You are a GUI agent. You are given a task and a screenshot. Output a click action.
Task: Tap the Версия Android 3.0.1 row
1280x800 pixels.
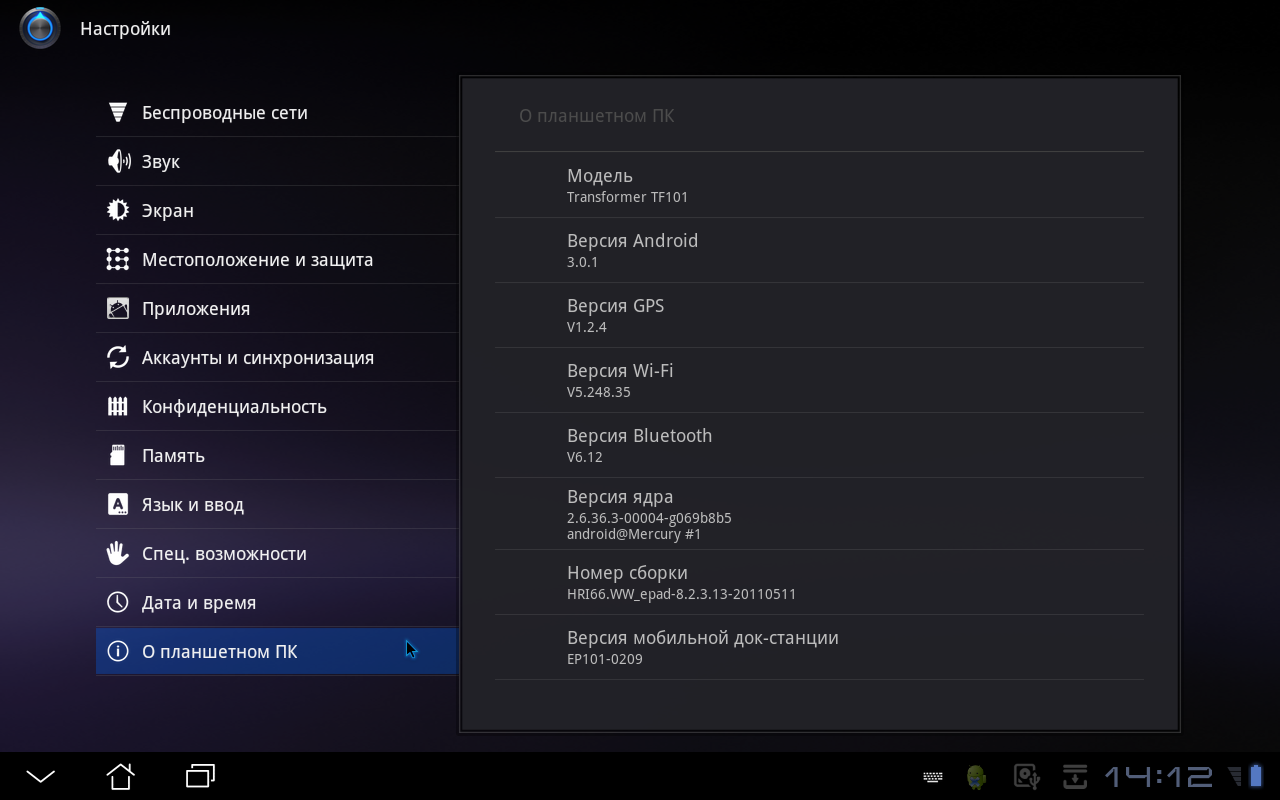818,250
